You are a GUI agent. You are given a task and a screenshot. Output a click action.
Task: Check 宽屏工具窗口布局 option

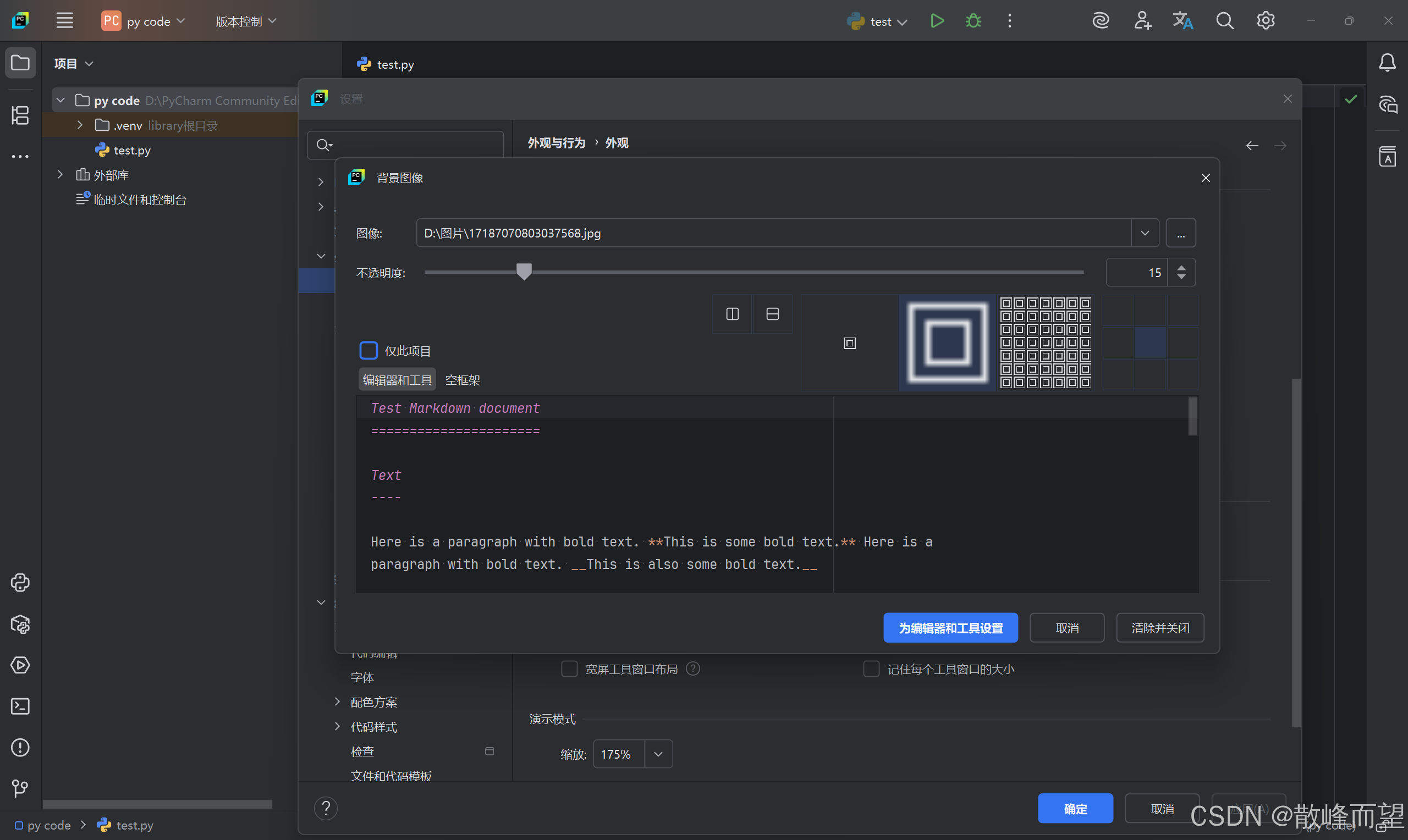point(569,669)
